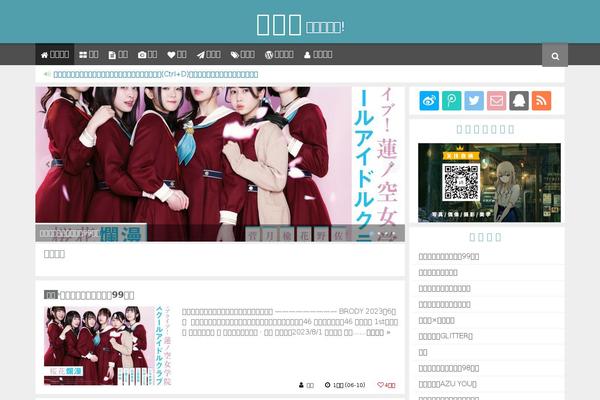This screenshot has height=400, width=600.
Task: Click the large idol group slider image
Action: [220, 164]
